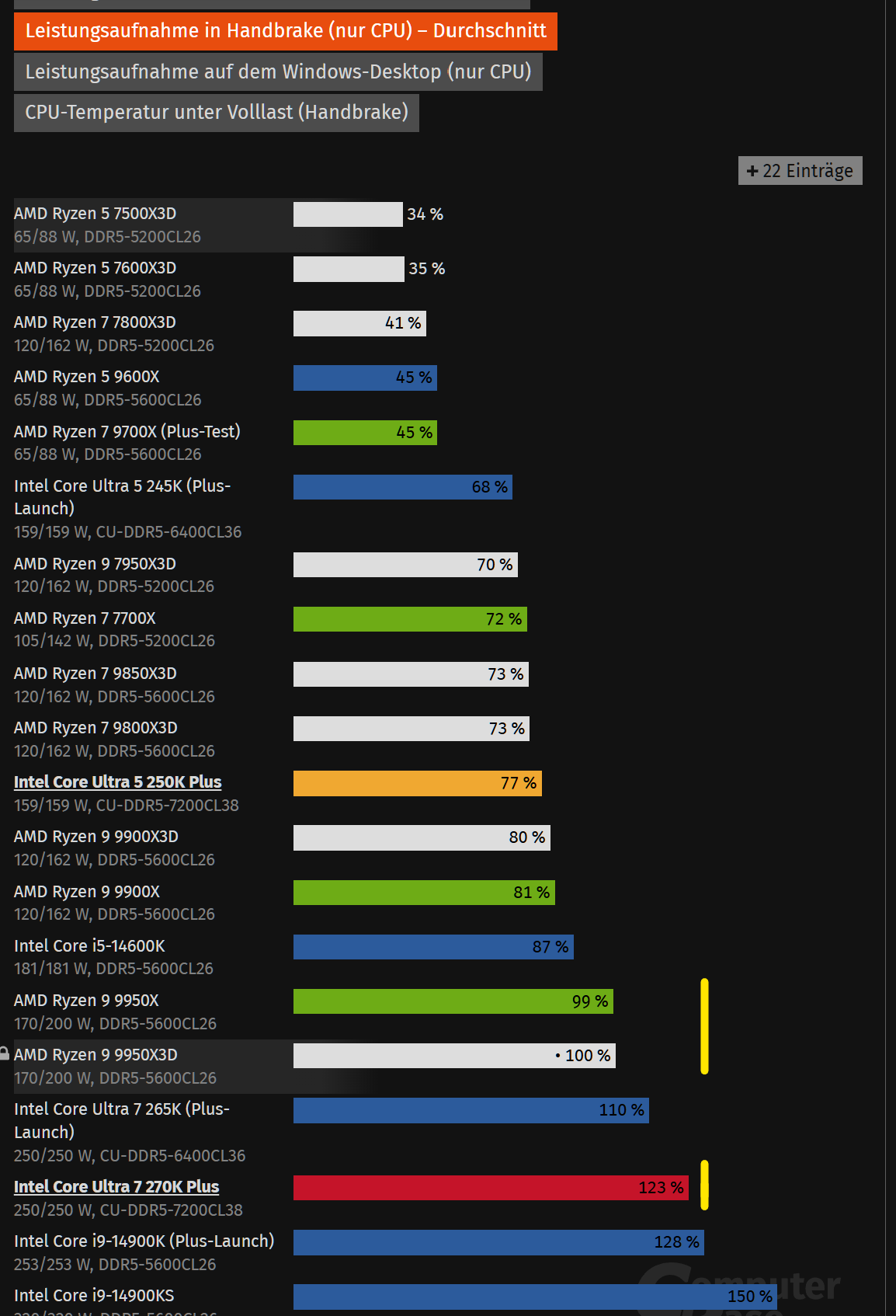Select the 159/159 W, CU-DDR5-6400CL36 spec text
This screenshot has height=1316, width=896.
128,532
